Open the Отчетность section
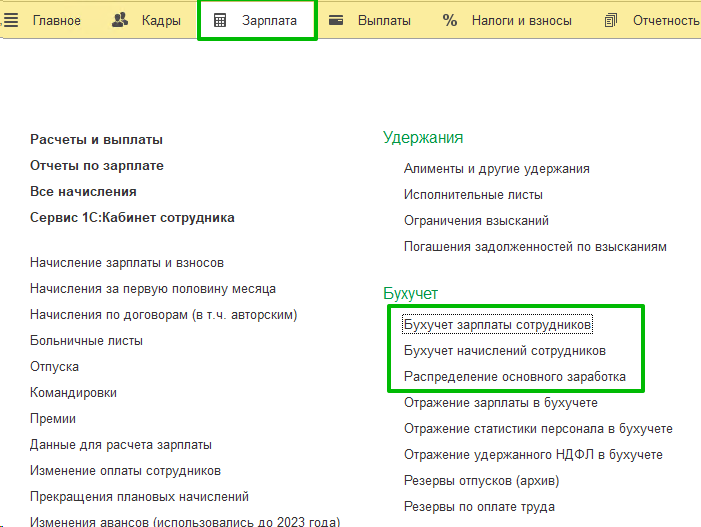 click(667, 21)
